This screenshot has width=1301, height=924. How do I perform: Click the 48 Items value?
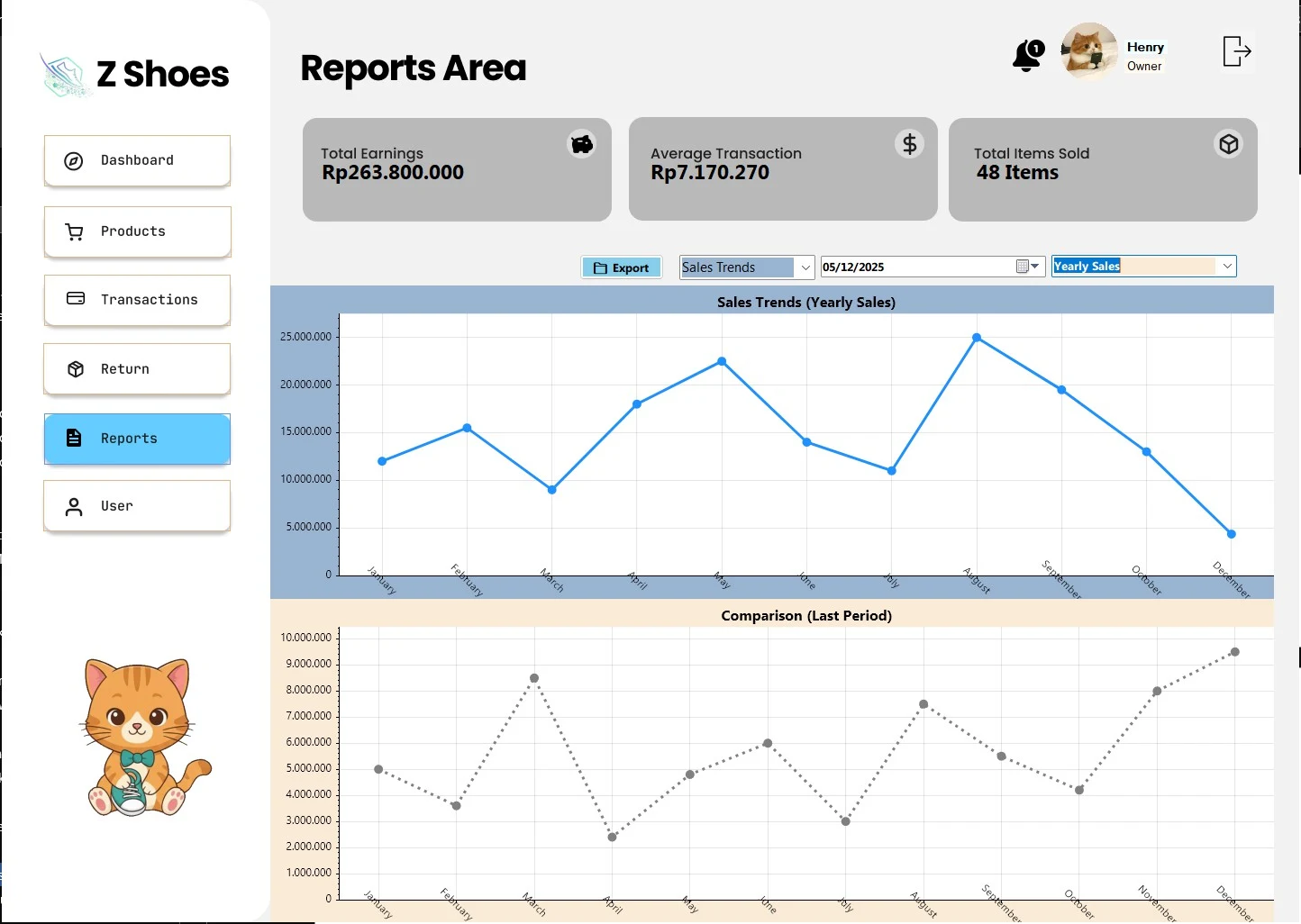[1017, 173]
